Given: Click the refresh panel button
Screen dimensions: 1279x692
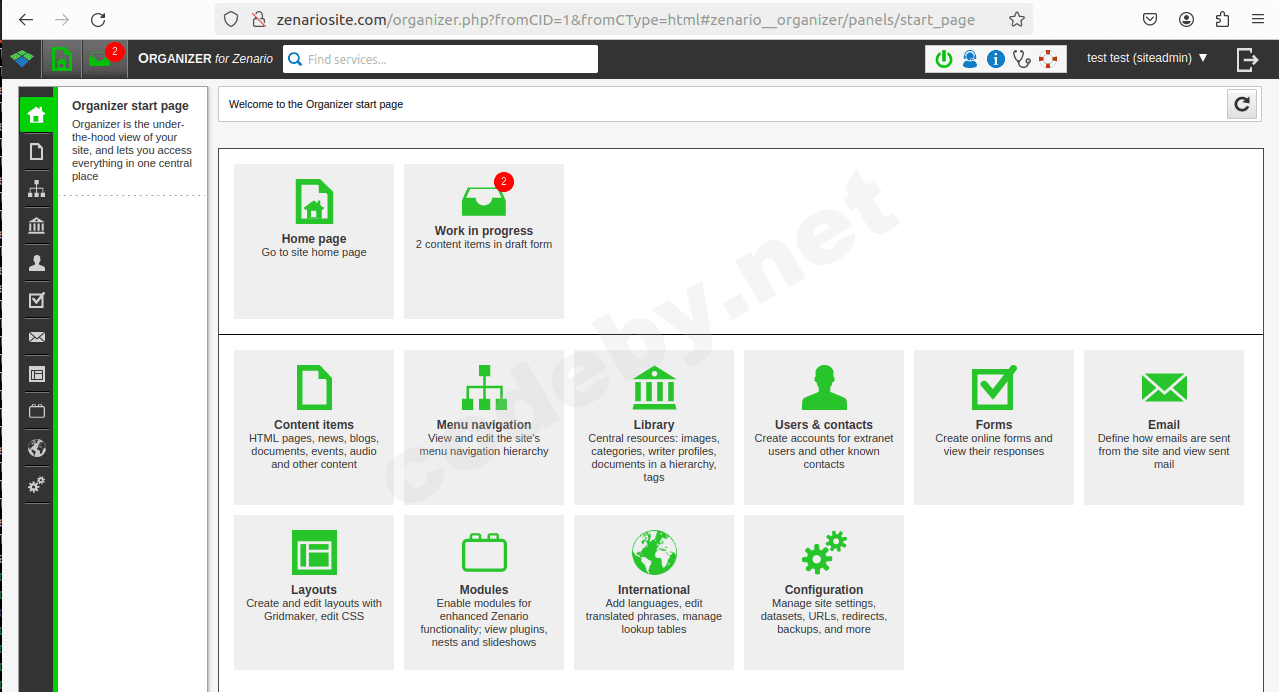Looking at the screenshot, I should pos(1242,104).
